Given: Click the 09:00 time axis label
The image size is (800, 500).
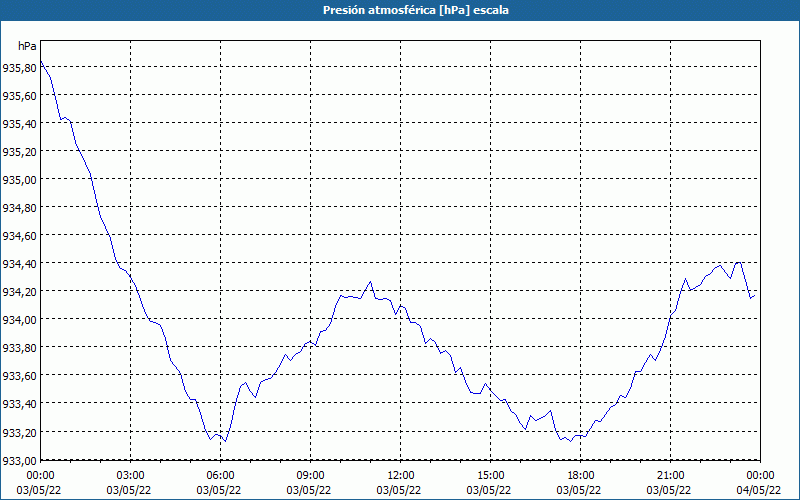Looking at the screenshot, I should [310, 476].
